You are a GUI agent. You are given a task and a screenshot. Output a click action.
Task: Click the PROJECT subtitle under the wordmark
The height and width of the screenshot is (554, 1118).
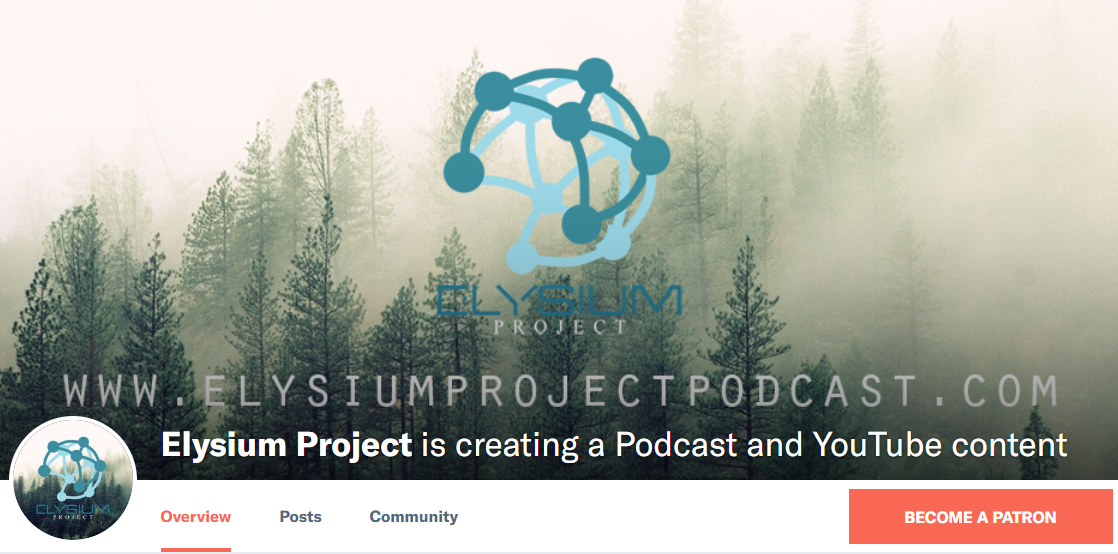(x=559, y=328)
